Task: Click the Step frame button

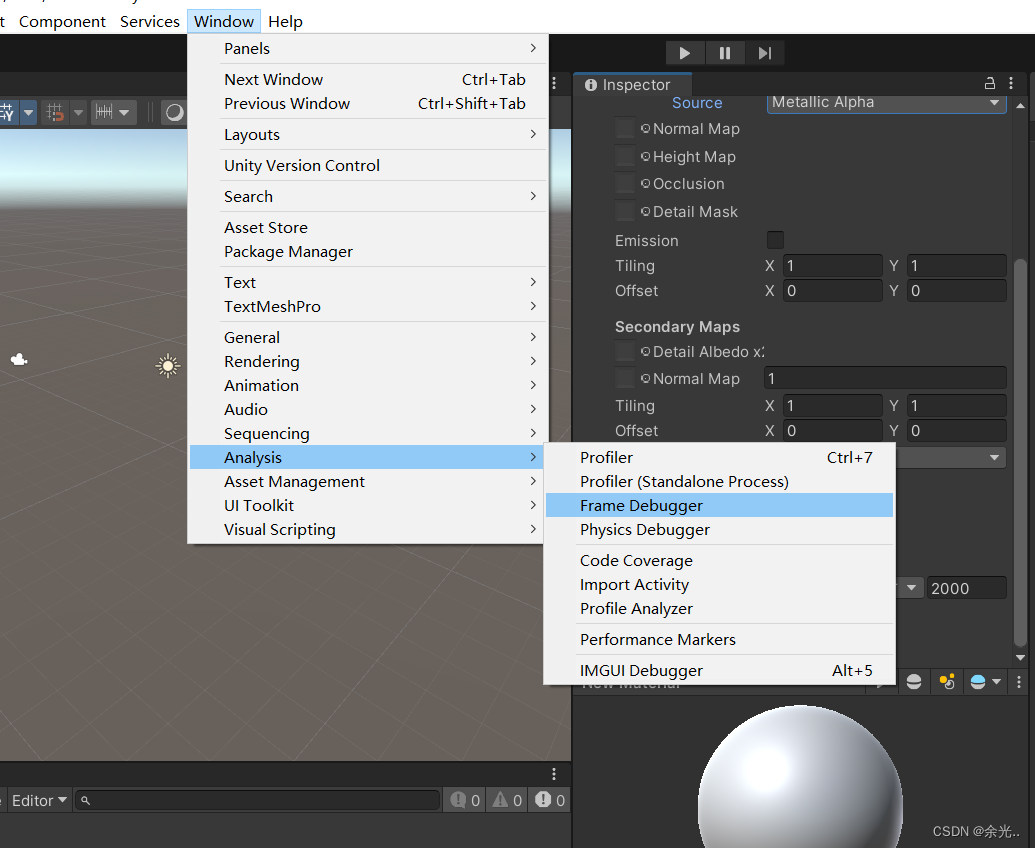Action: pyautogui.click(x=764, y=53)
